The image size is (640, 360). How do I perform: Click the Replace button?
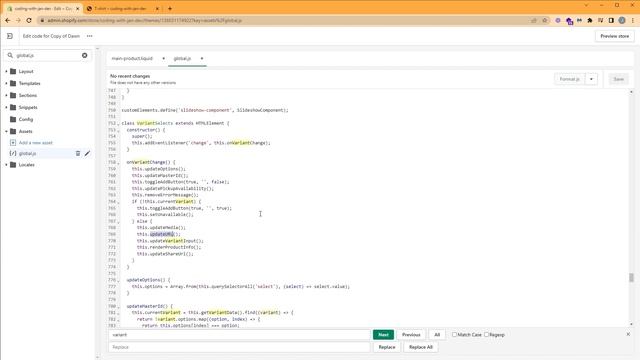pos(387,347)
